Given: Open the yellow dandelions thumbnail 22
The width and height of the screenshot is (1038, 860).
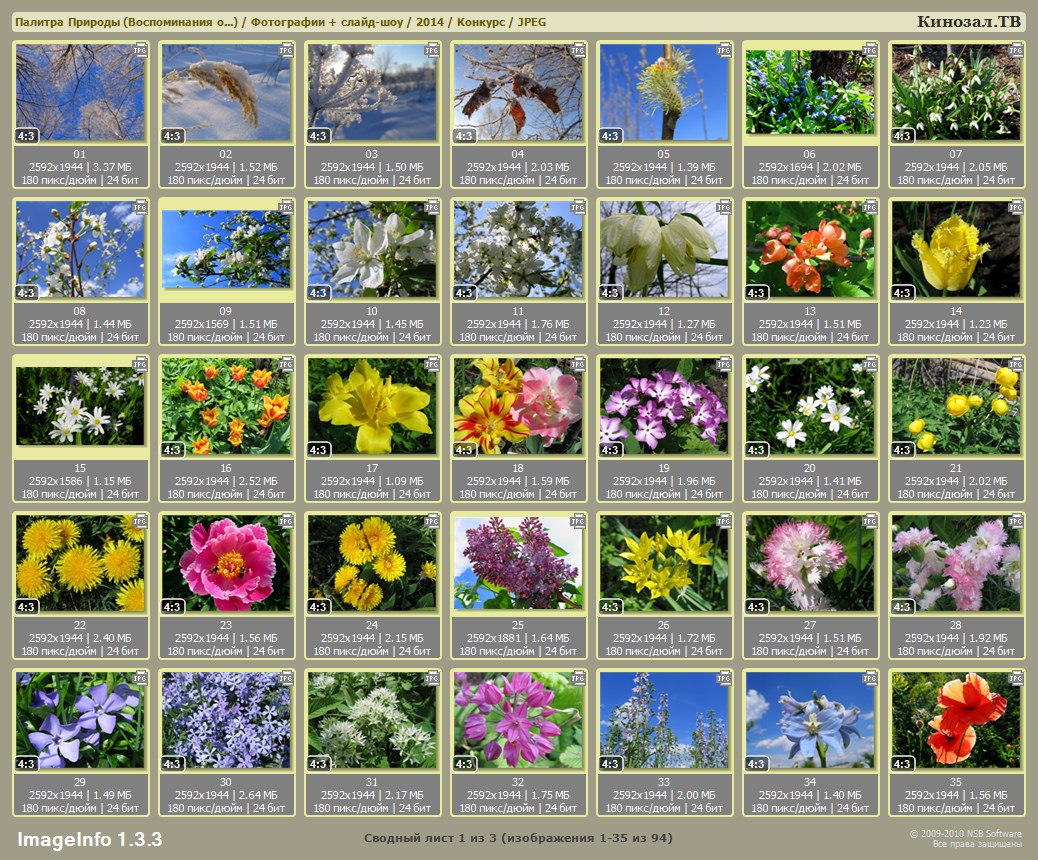Looking at the screenshot, I should 80,563.
